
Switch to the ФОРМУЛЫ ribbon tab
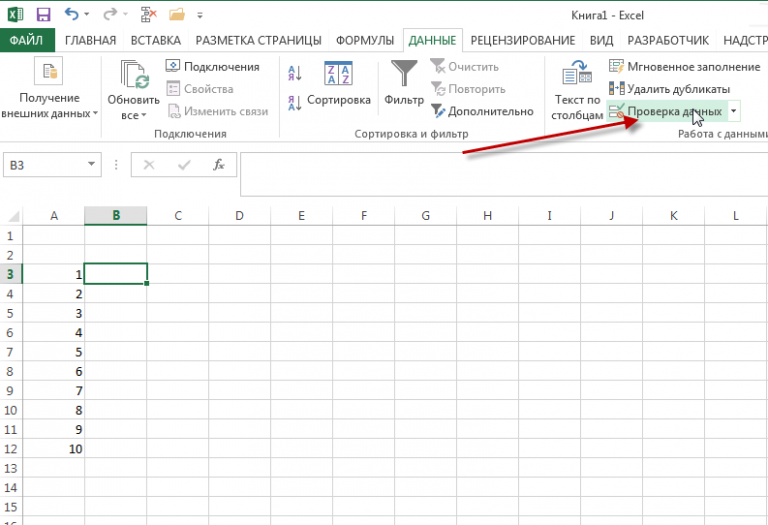pyautogui.click(x=365, y=41)
